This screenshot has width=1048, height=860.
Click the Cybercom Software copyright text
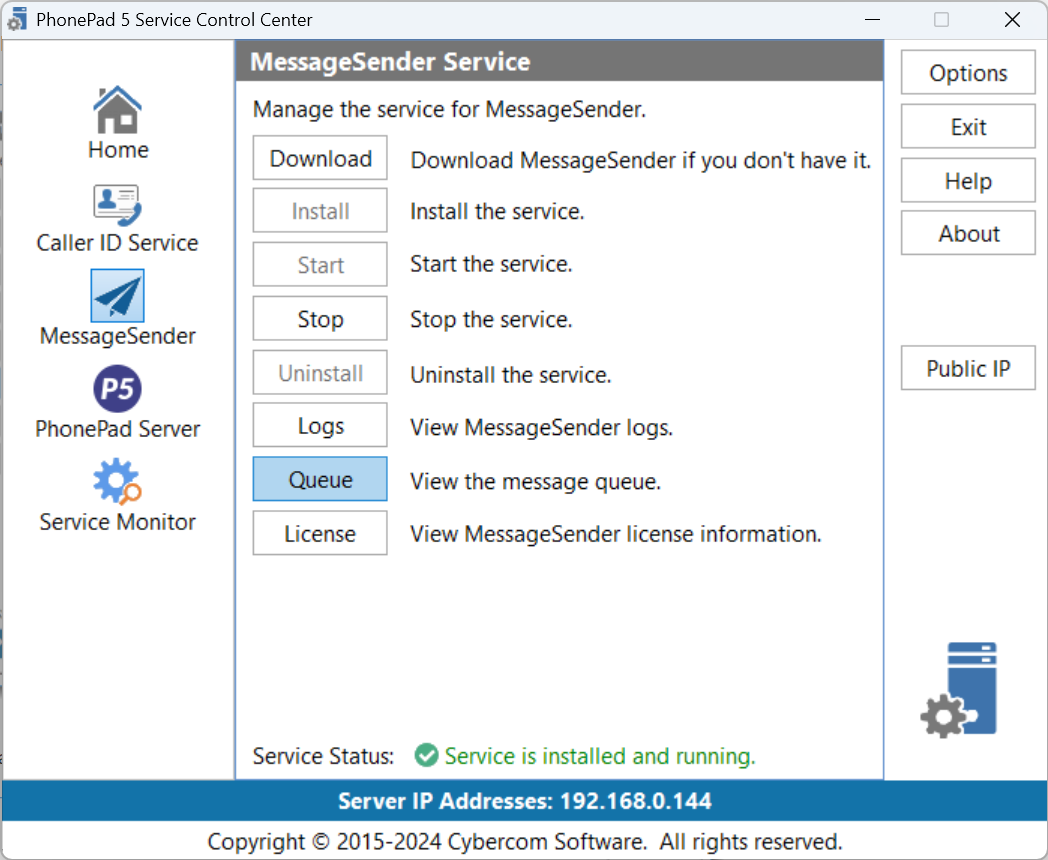point(525,841)
